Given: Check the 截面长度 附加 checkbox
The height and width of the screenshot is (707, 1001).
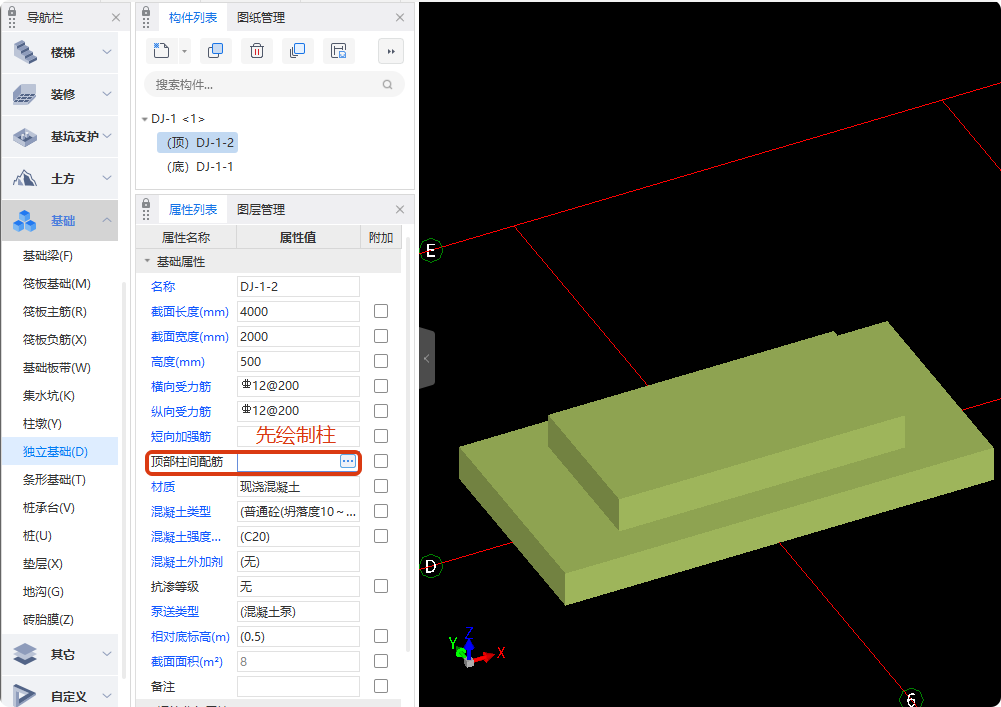Looking at the screenshot, I should 381,311.
